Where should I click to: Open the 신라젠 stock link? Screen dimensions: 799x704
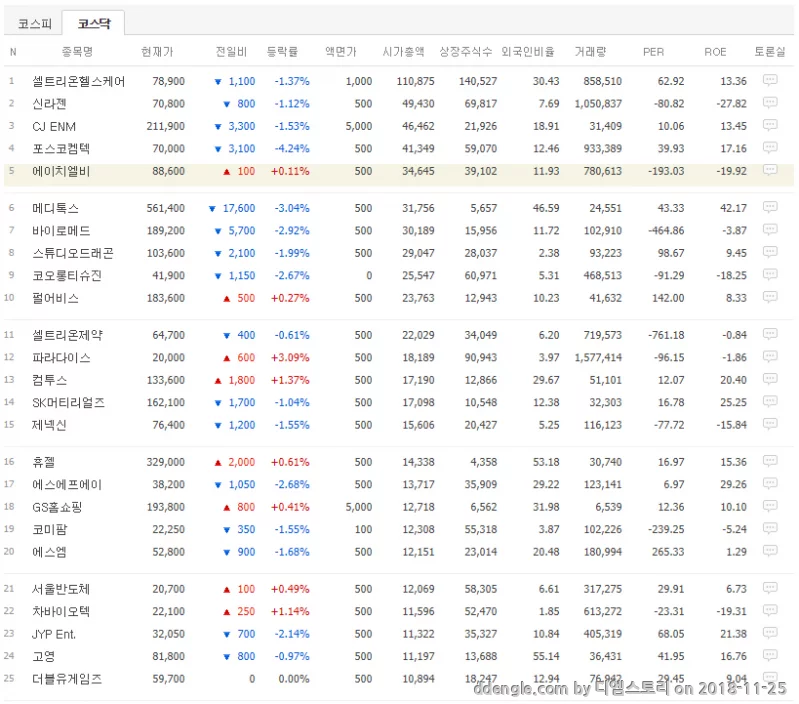click(49, 103)
